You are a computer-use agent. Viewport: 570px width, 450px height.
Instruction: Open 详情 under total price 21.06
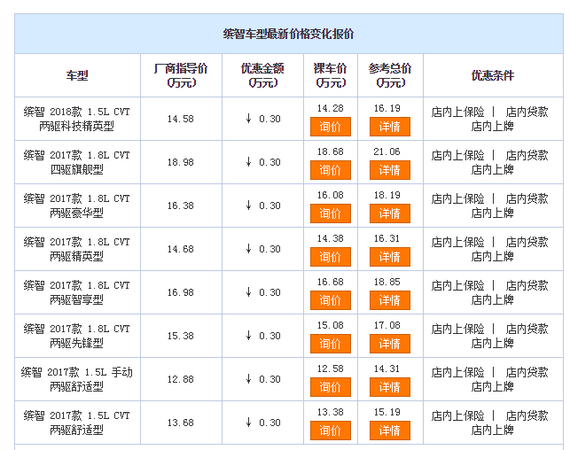390,170
